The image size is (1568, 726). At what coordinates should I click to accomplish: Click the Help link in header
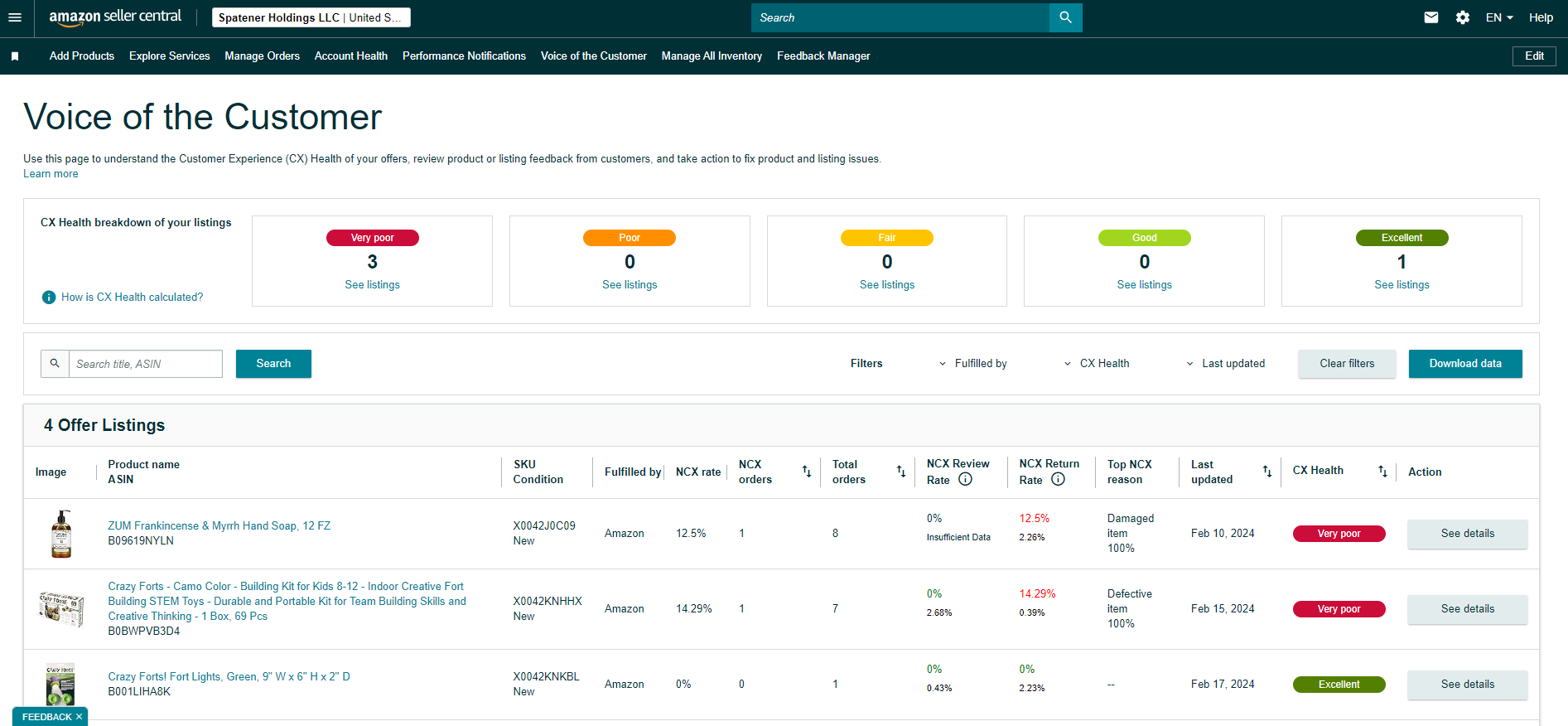point(1541,17)
